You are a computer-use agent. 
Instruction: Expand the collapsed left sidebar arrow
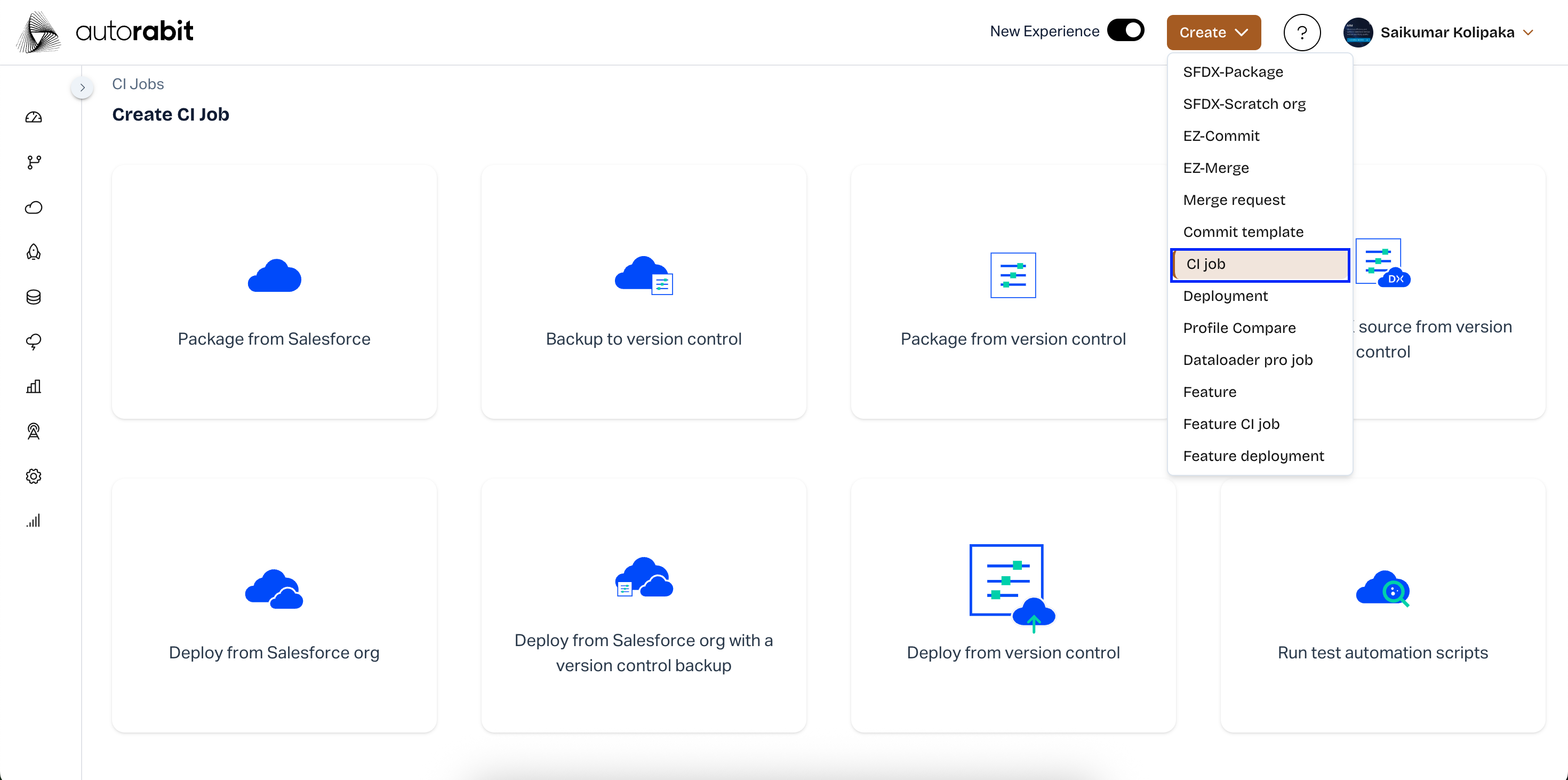(x=82, y=87)
